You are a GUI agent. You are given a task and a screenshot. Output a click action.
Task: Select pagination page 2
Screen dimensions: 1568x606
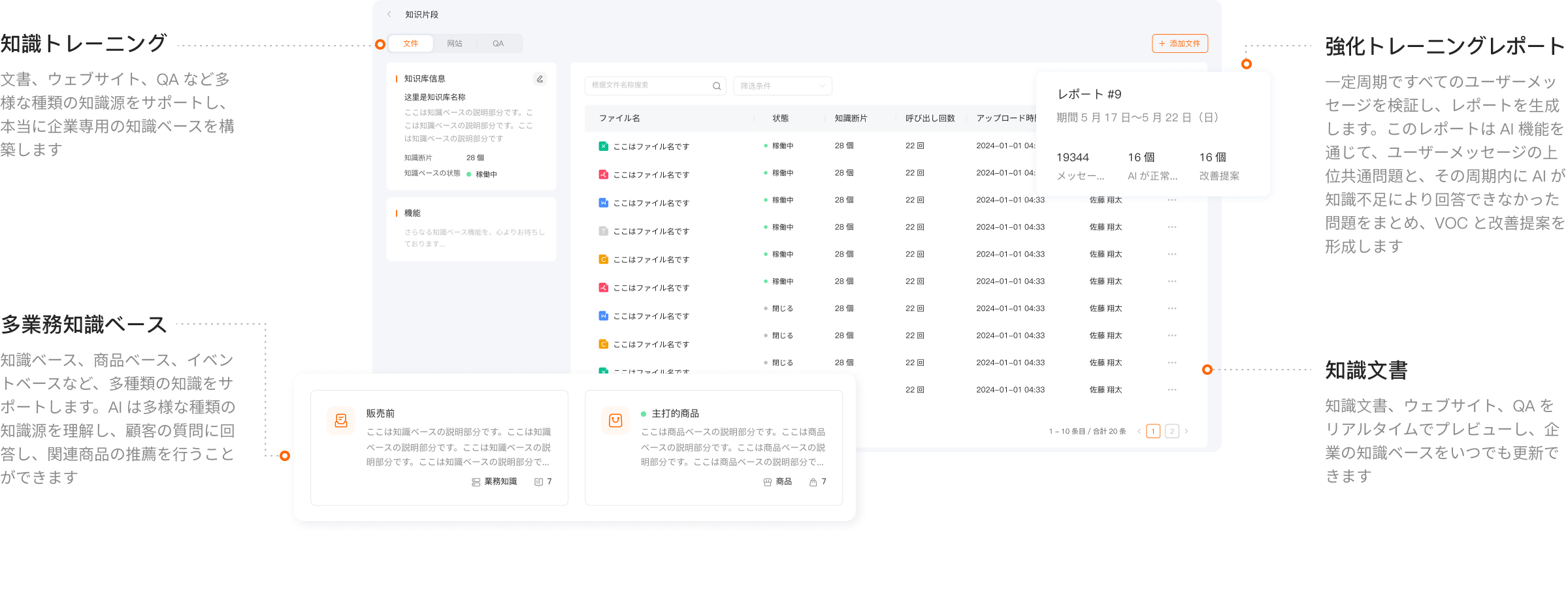(x=1172, y=431)
